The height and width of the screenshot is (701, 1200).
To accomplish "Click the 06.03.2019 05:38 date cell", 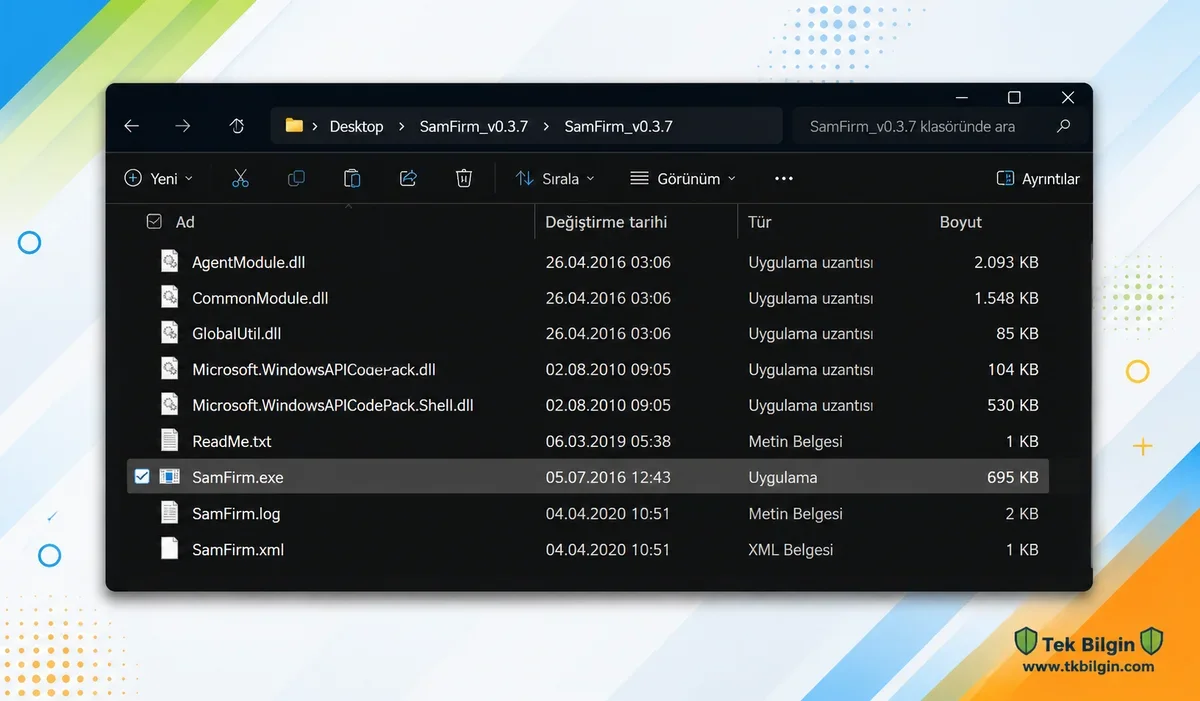I will 608,441.
